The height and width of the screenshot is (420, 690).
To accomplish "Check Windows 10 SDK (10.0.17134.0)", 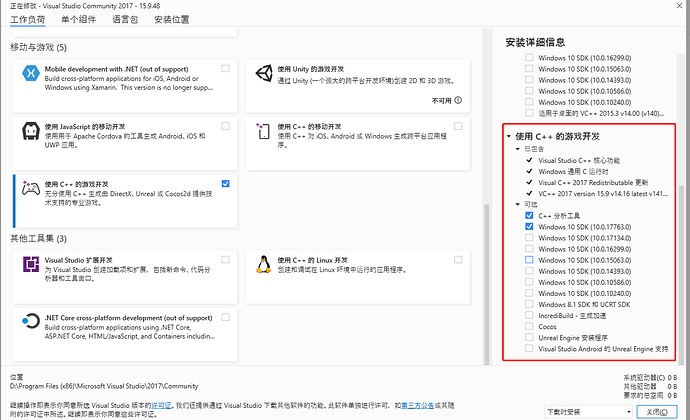I will 529,238.
